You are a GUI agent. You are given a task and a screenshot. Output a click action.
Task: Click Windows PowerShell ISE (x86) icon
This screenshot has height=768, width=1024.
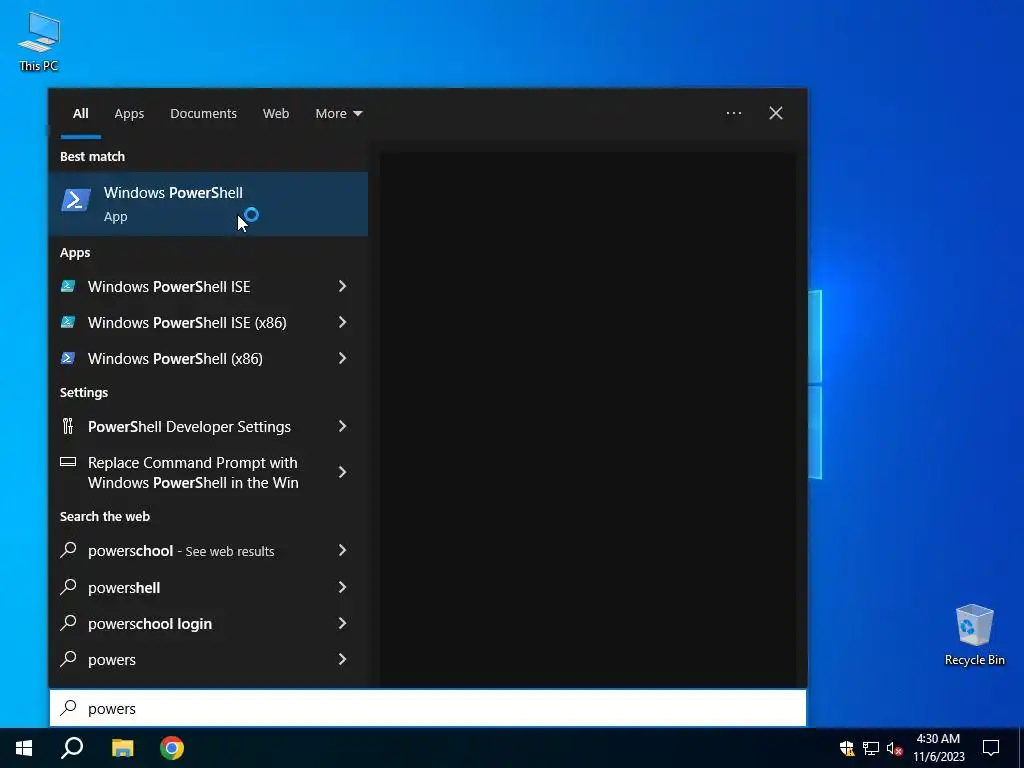(68, 322)
